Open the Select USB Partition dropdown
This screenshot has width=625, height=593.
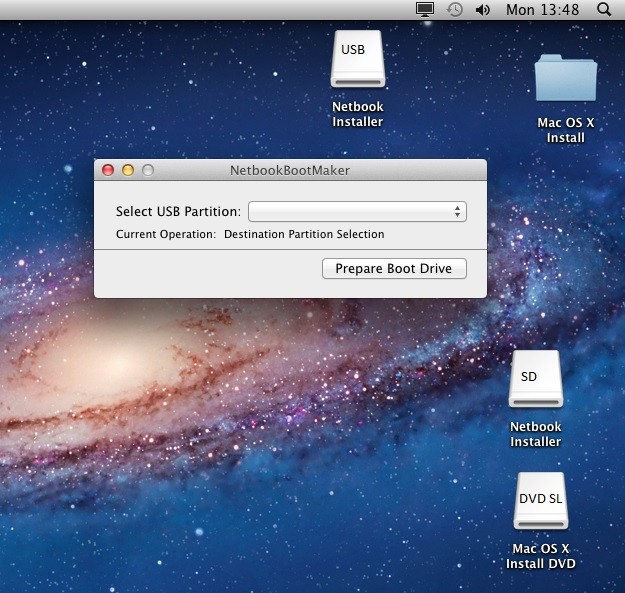click(356, 211)
